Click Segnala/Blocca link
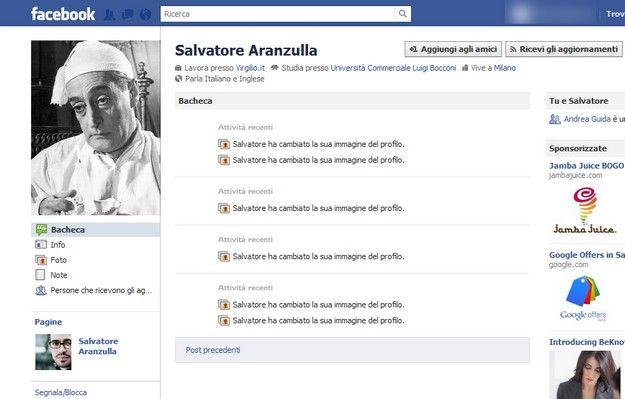Viewport: 625px width, 399px height. coord(61,393)
